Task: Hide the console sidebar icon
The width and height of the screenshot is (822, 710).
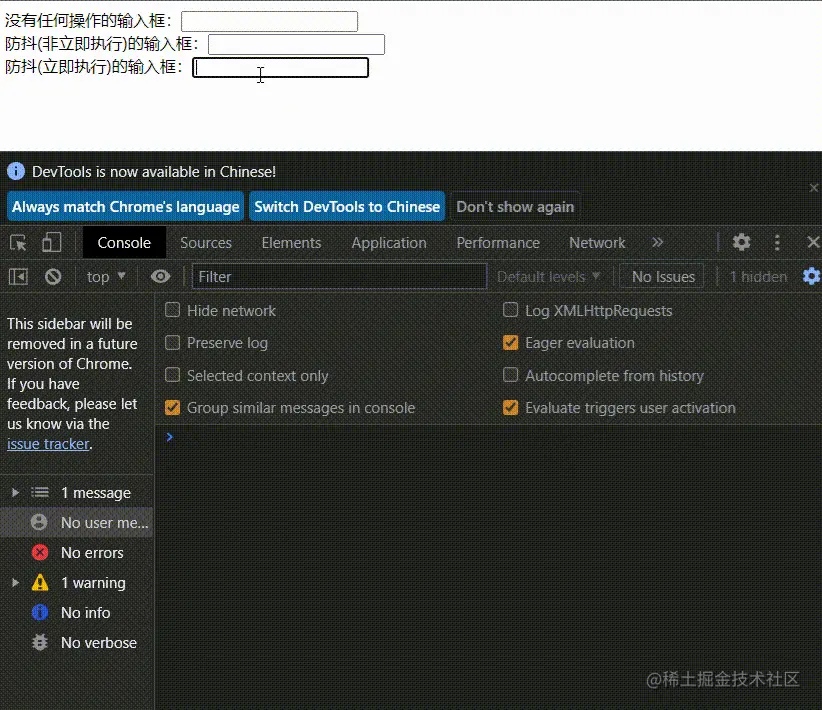Action: click(18, 276)
